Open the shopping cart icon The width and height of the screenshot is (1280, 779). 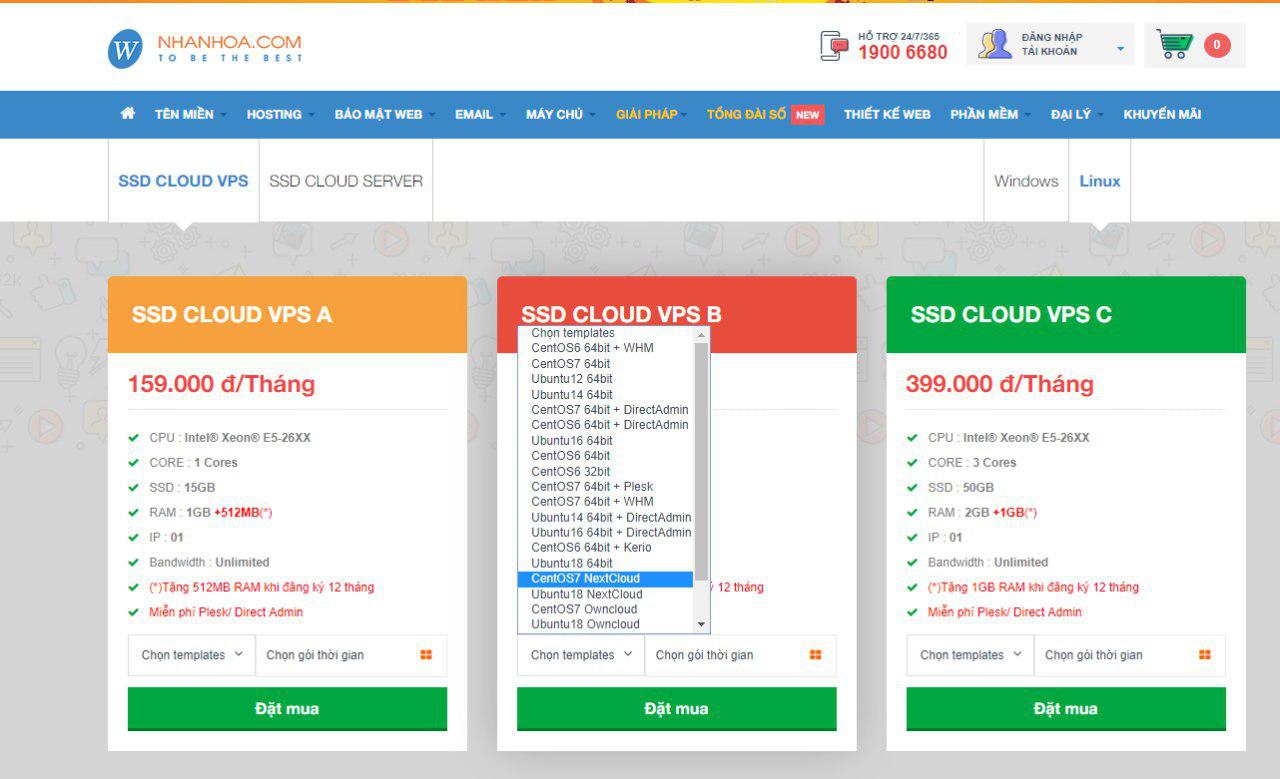click(1175, 44)
